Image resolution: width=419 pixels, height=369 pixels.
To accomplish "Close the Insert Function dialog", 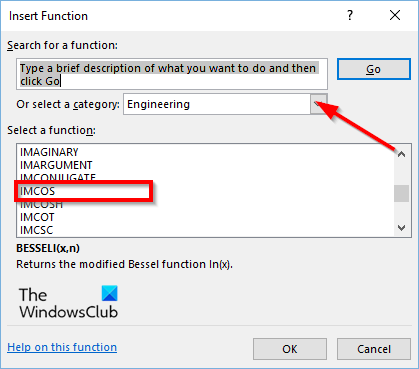I will (x=395, y=15).
